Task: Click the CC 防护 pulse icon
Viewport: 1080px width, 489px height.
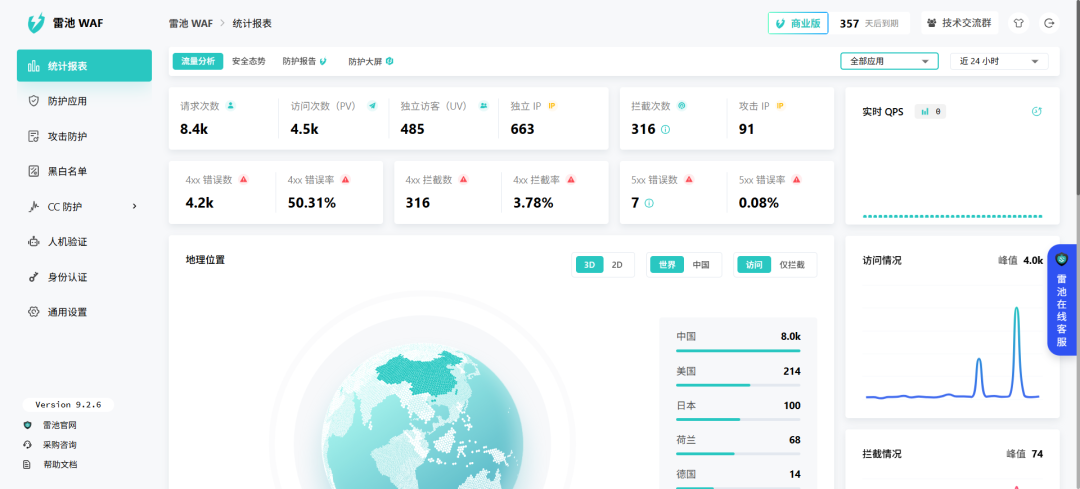Action: pos(33,207)
